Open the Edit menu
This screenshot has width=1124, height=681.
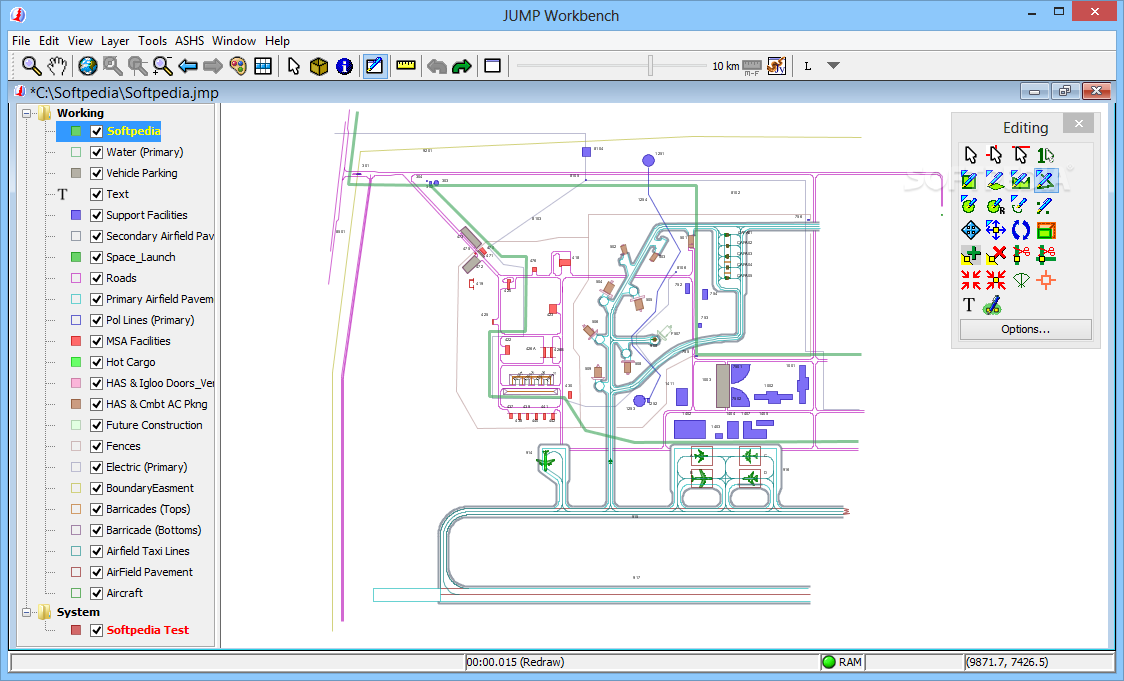(49, 41)
